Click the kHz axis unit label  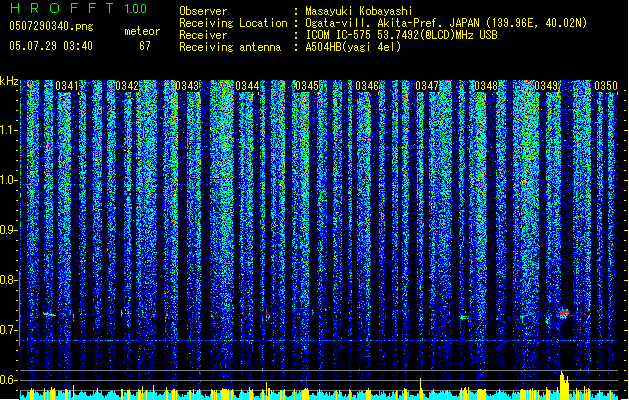[9, 81]
